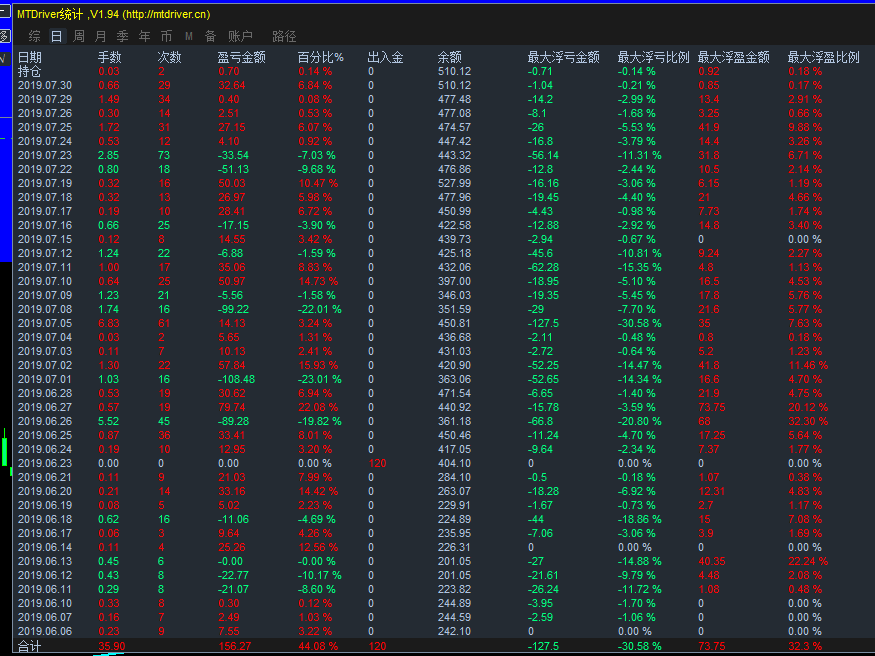Click balance 422.58 on 2019.07.16
The width and height of the screenshot is (875, 656).
pos(454,225)
